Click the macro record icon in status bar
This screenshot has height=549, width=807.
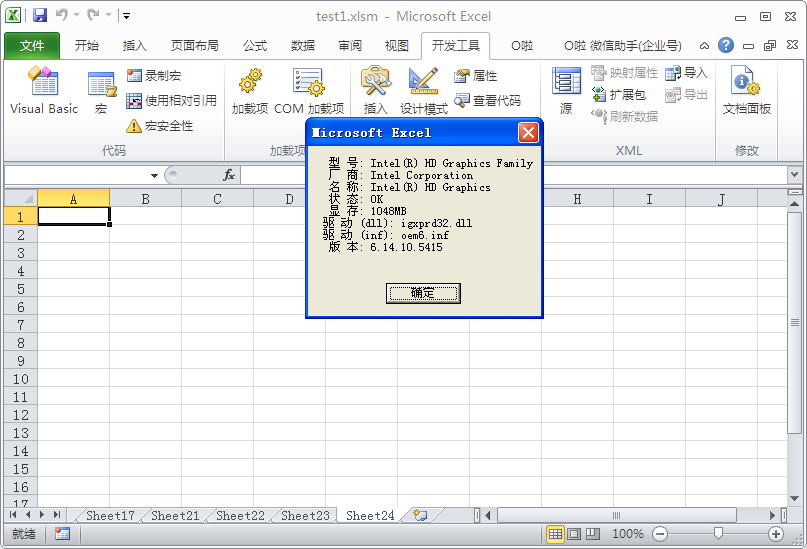pyautogui.click(x=62, y=534)
